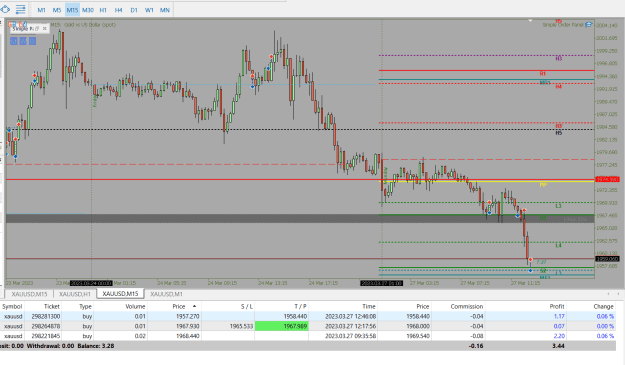Image resolution: width=625 pixels, height=365 pixels.
Task: Click profit value 2.20
Action: pyautogui.click(x=559, y=336)
